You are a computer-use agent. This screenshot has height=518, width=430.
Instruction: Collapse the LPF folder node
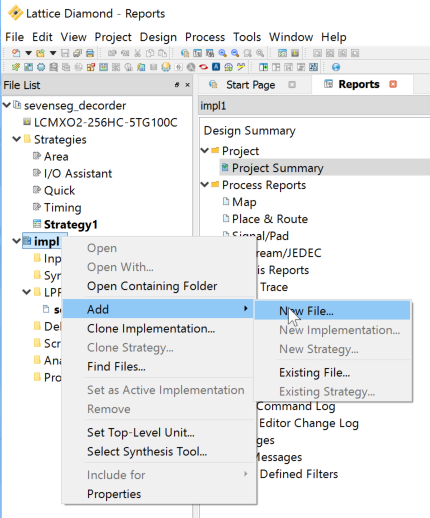click(x=26, y=292)
